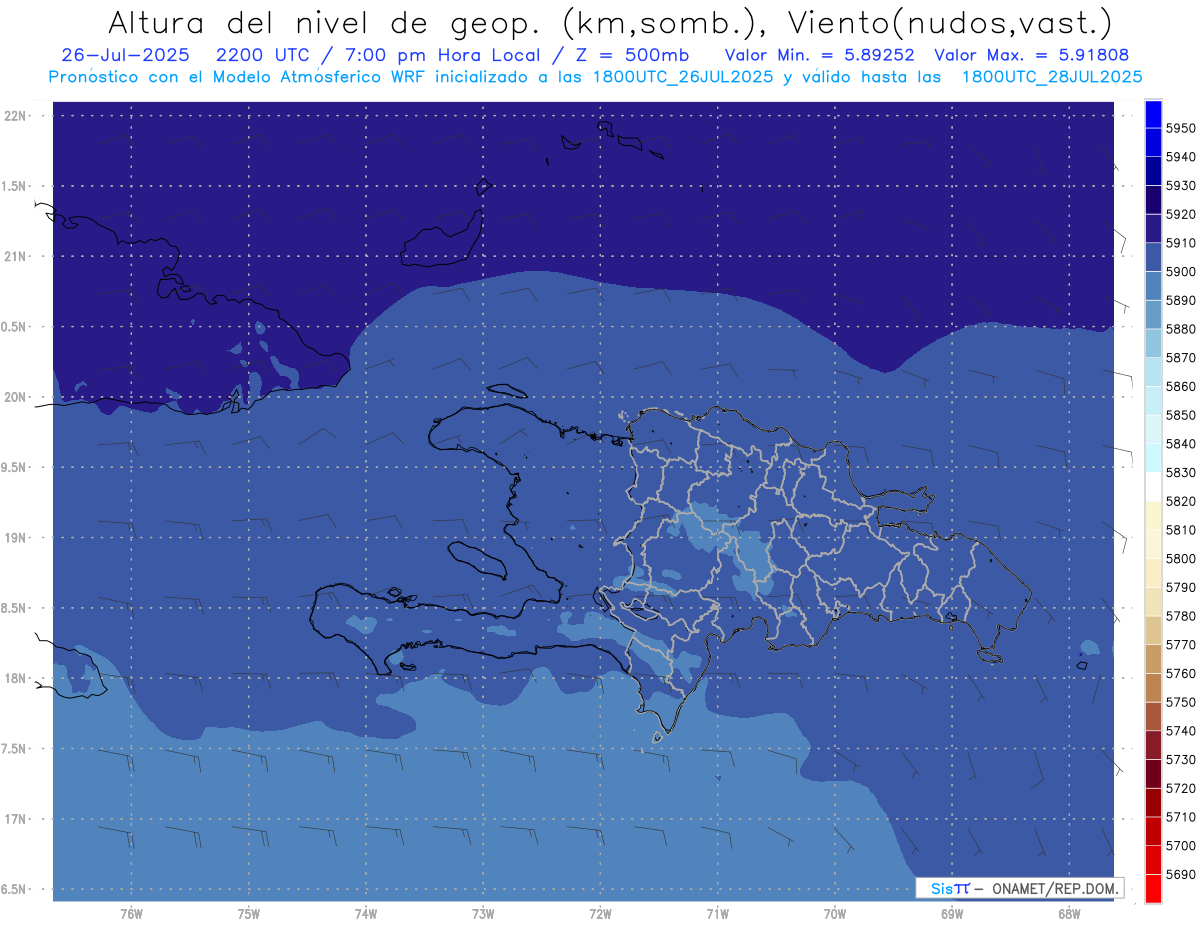Click the '5830' colorbar label
Image resolution: width=1200 pixels, height=927 pixels.
click(1181, 473)
